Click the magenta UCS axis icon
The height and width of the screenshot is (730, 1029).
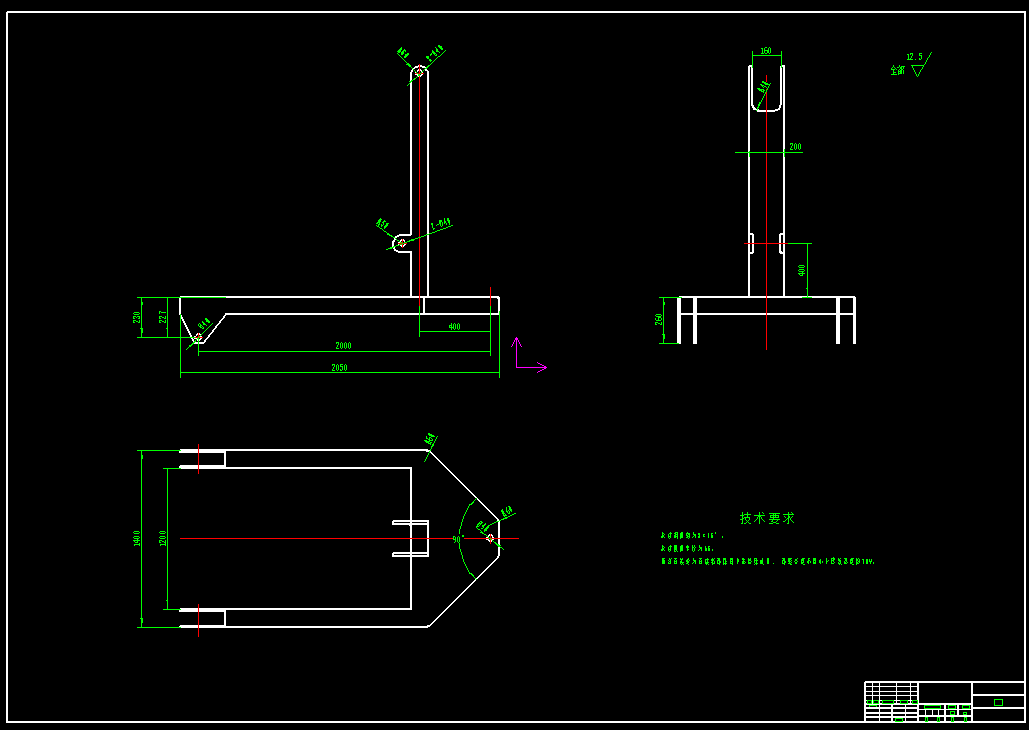tap(530, 355)
